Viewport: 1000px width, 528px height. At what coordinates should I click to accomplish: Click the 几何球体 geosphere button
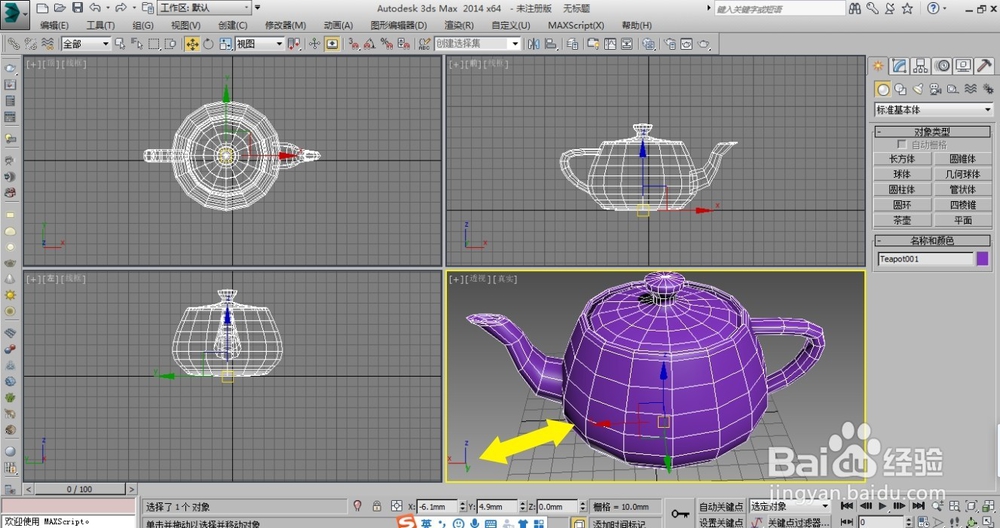(x=962, y=174)
